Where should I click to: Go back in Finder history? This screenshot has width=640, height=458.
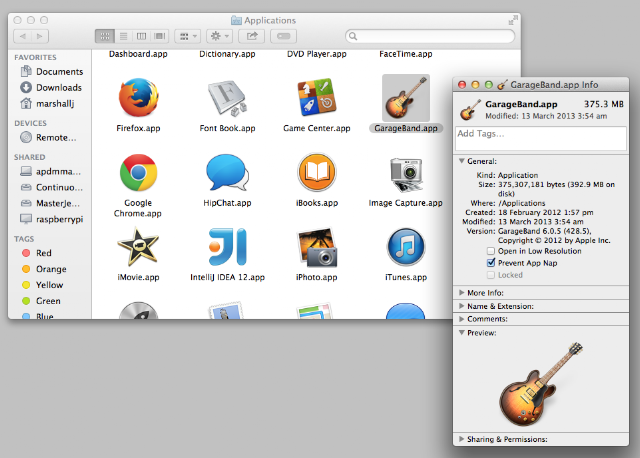tap(22, 36)
